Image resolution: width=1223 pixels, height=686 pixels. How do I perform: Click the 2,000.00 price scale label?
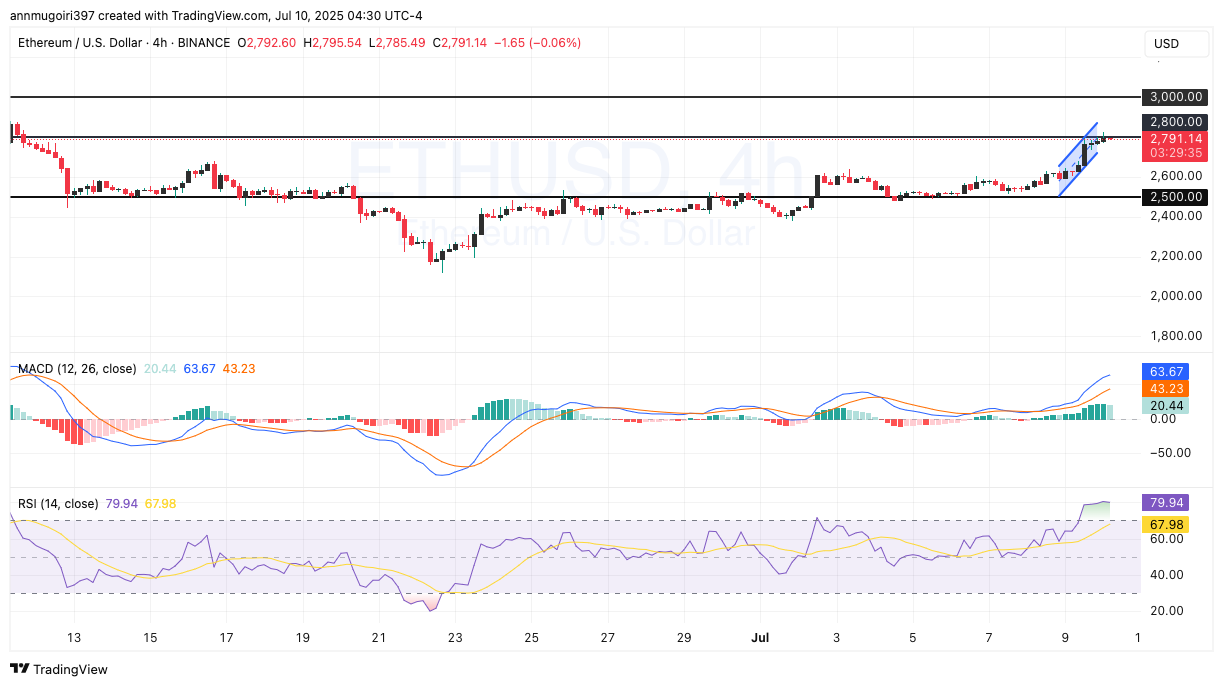1175,295
